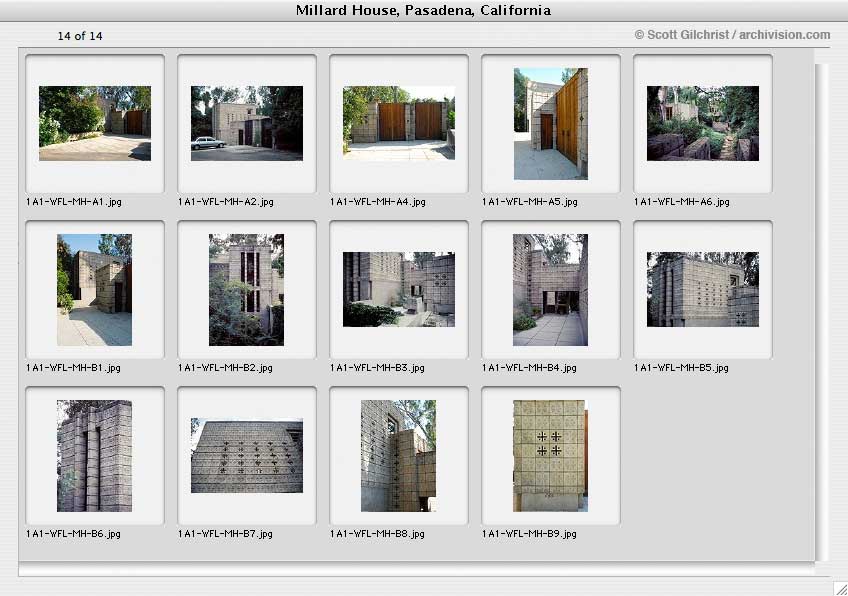Click the vertical scrollbar track
The width and height of the screenshot is (848, 596).
(822, 313)
